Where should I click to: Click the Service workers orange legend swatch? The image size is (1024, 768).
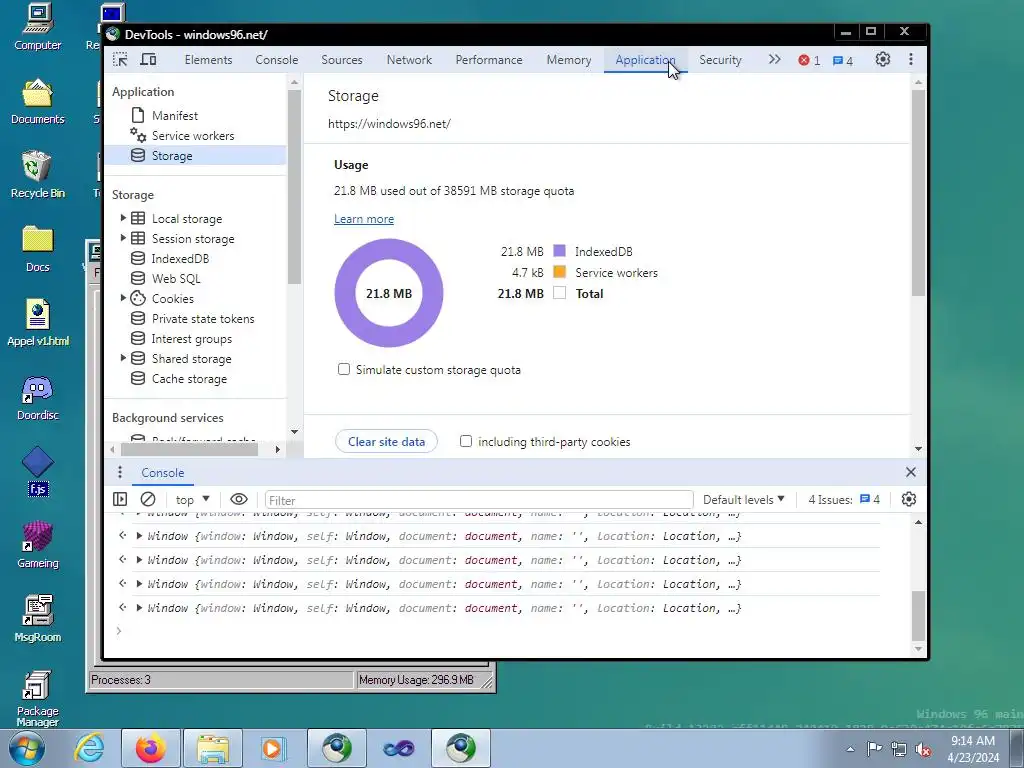559,272
